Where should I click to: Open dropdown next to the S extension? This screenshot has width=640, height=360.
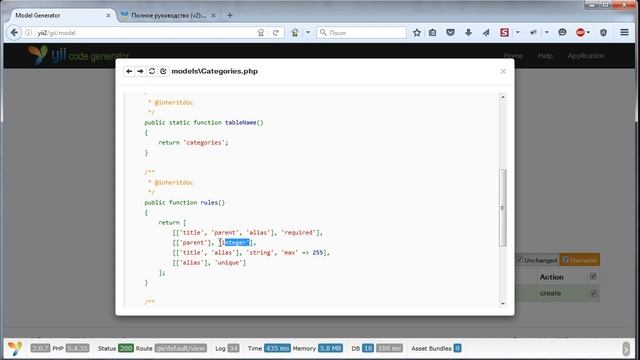pyautogui.click(x=518, y=33)
